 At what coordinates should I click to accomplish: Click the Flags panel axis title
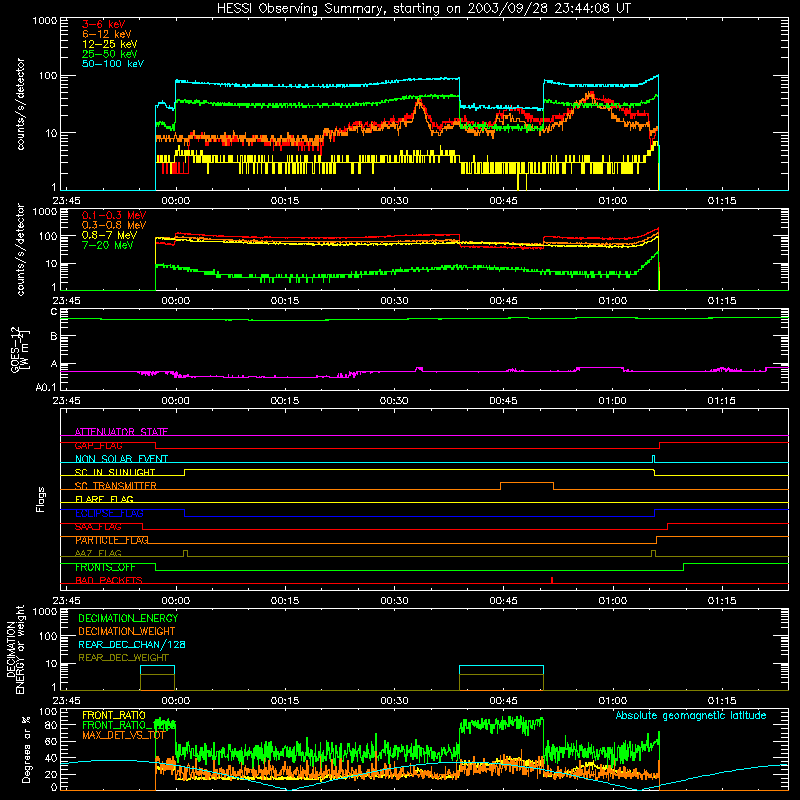click(41, 499)
